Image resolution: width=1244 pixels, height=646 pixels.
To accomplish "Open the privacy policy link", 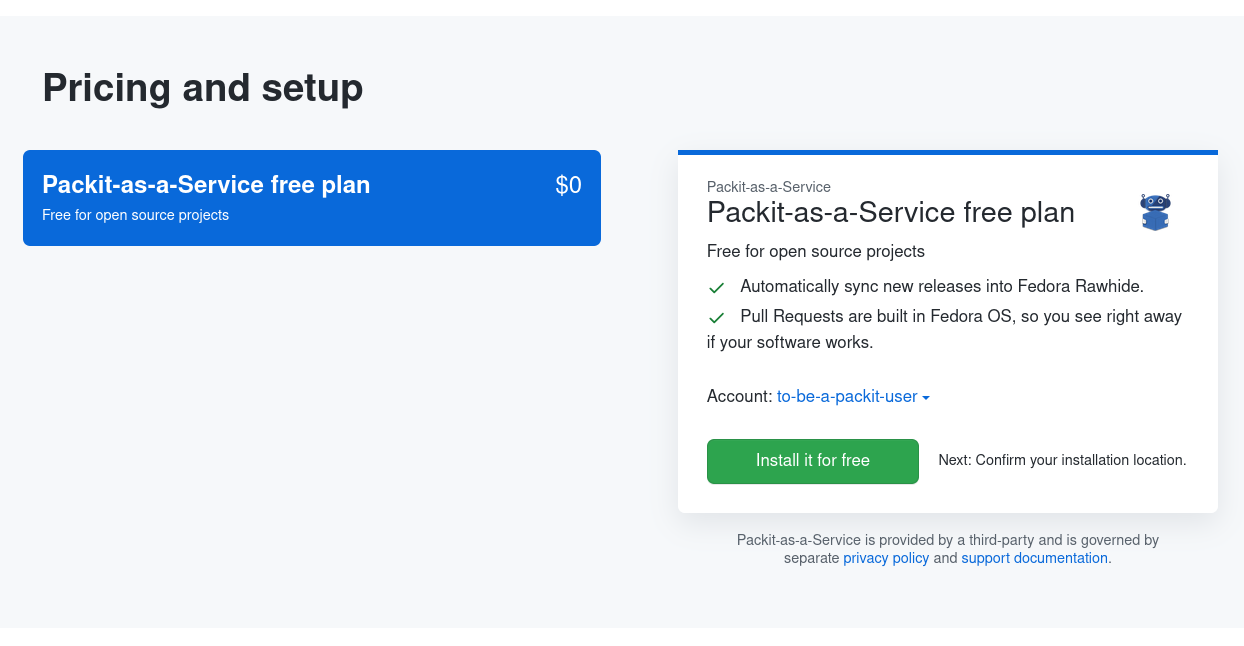I will (x=886, y=558).
